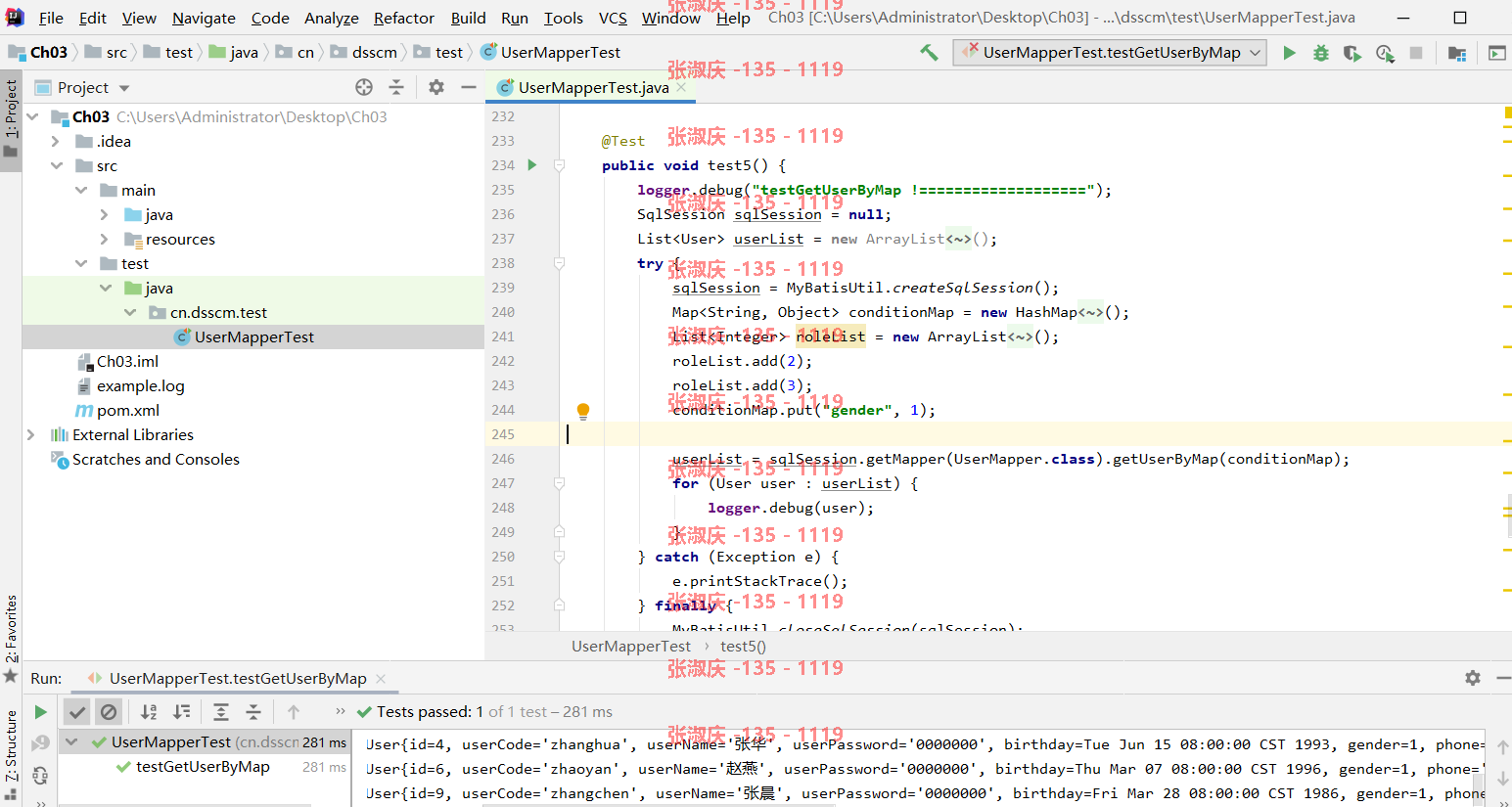Click line number 245 in gutter
The height and width of the screenshot is (807, 1512).
pos(503,434)
